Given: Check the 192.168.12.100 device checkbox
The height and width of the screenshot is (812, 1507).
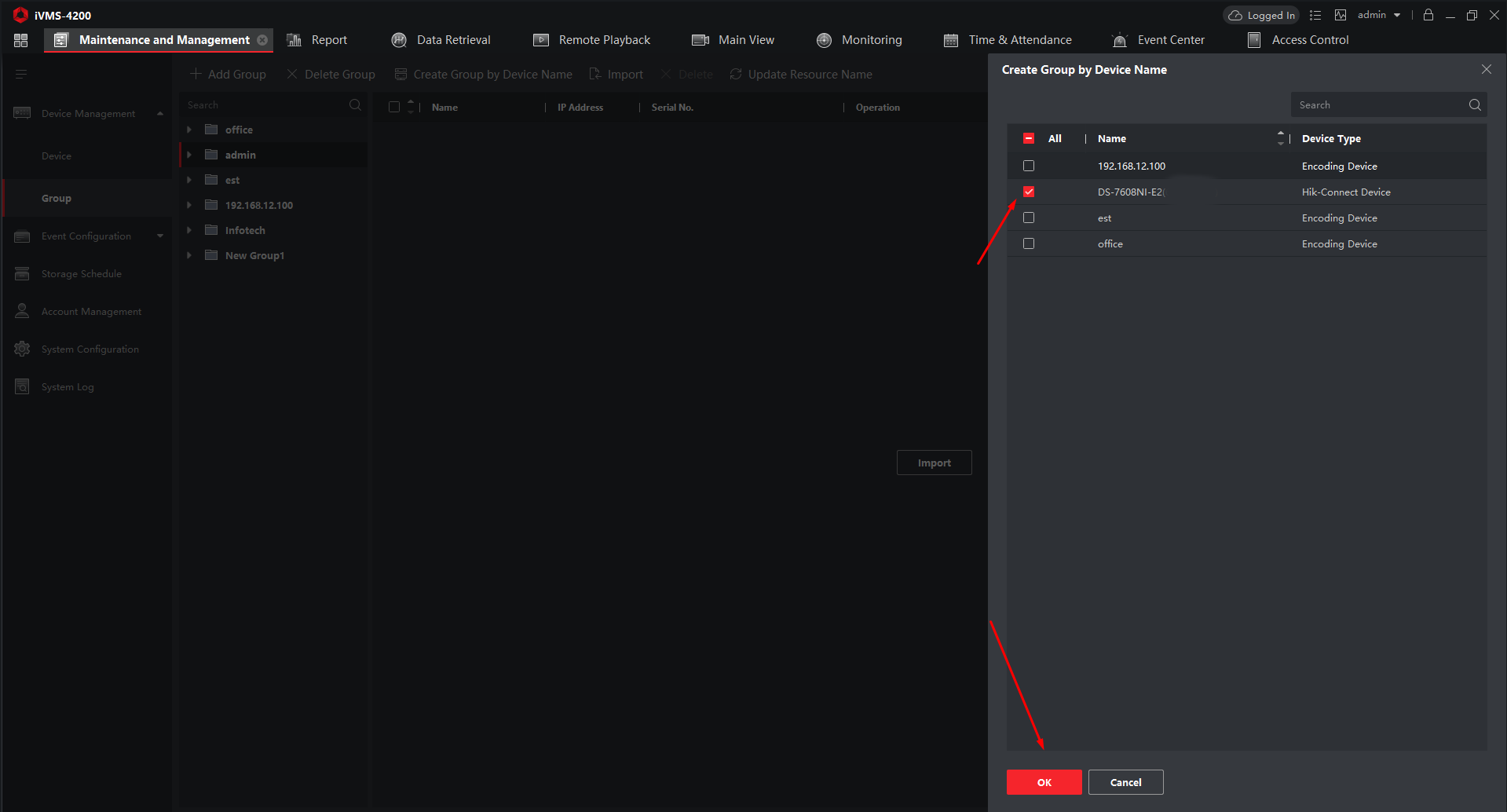Looking at the screenshot, I should click(x=1029, y=166).
